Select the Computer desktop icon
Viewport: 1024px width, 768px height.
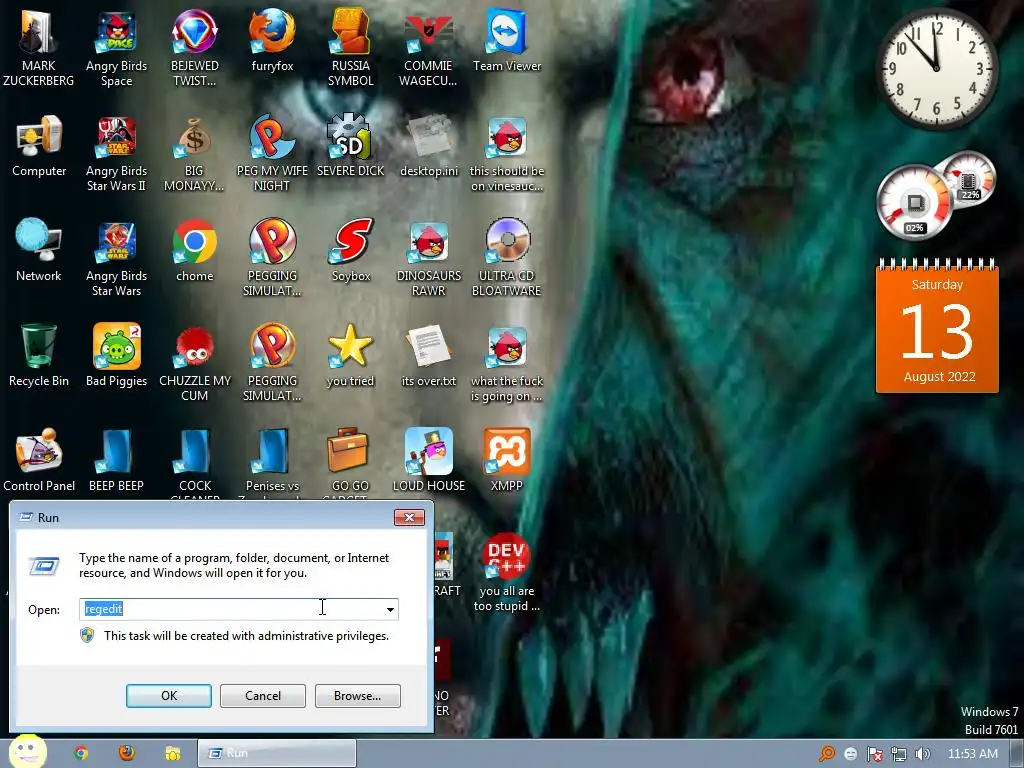click(39, 146)
